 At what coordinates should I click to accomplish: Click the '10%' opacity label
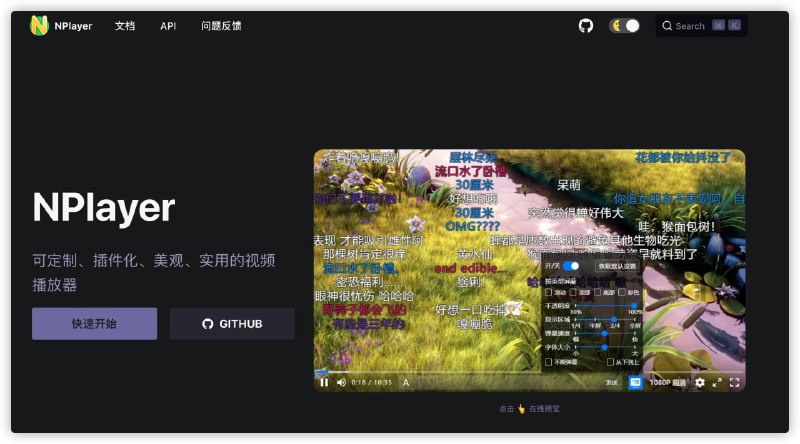point(576,312)
